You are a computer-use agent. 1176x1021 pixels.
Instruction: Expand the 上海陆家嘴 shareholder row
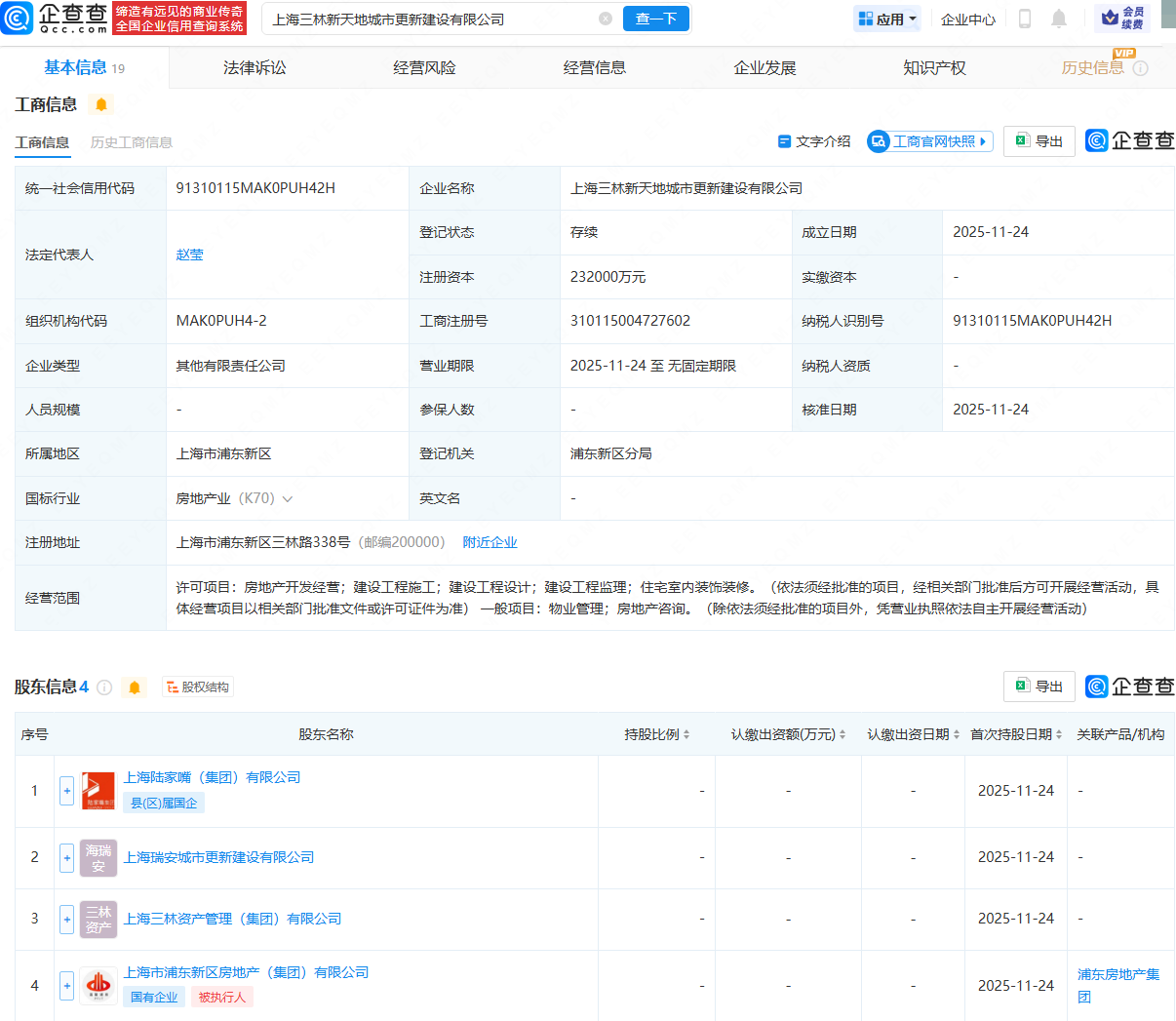[66, 791]
